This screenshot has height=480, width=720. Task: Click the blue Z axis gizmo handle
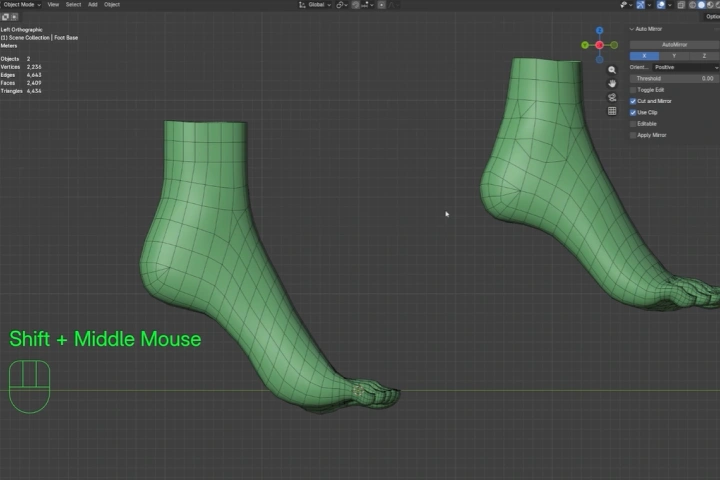600,30
